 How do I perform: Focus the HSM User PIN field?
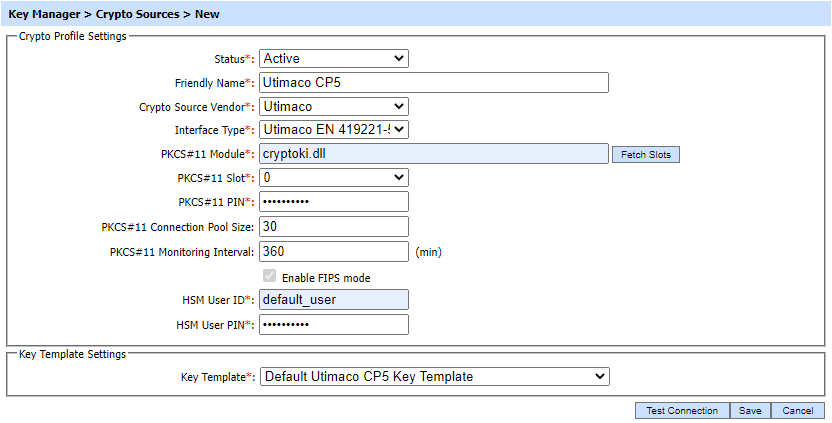click(x=333, y=325)
